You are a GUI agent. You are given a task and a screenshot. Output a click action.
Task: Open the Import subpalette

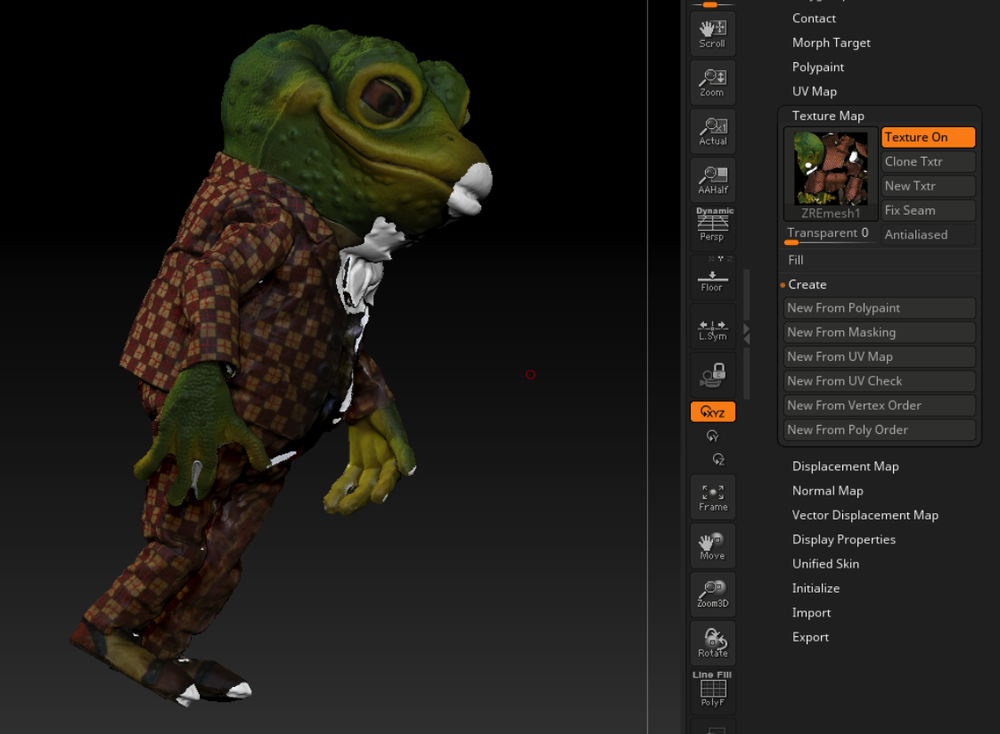811,613
